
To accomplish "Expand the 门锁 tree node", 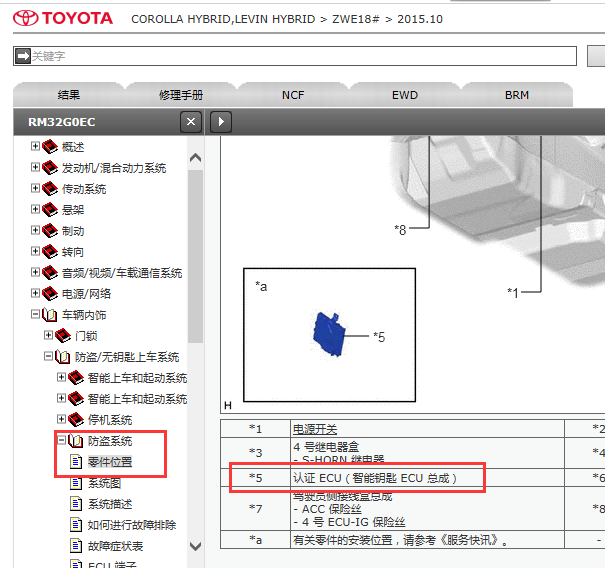I will tap(48, 335).
